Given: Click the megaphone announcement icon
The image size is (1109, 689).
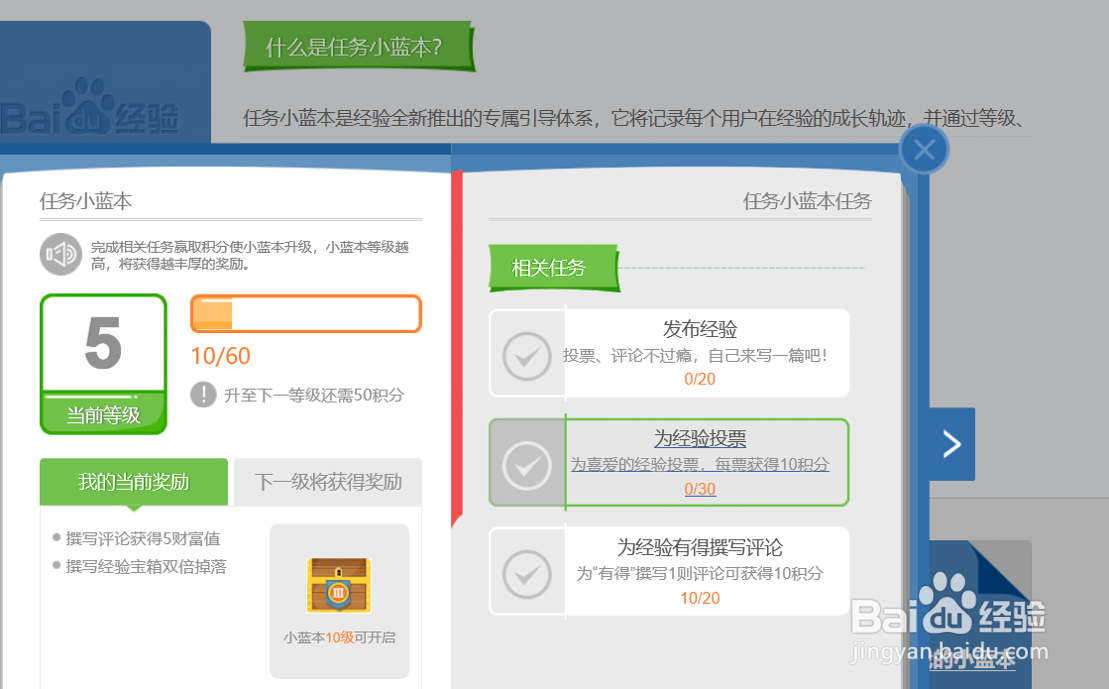Looking at the screenshot, I should coord(60,253).
